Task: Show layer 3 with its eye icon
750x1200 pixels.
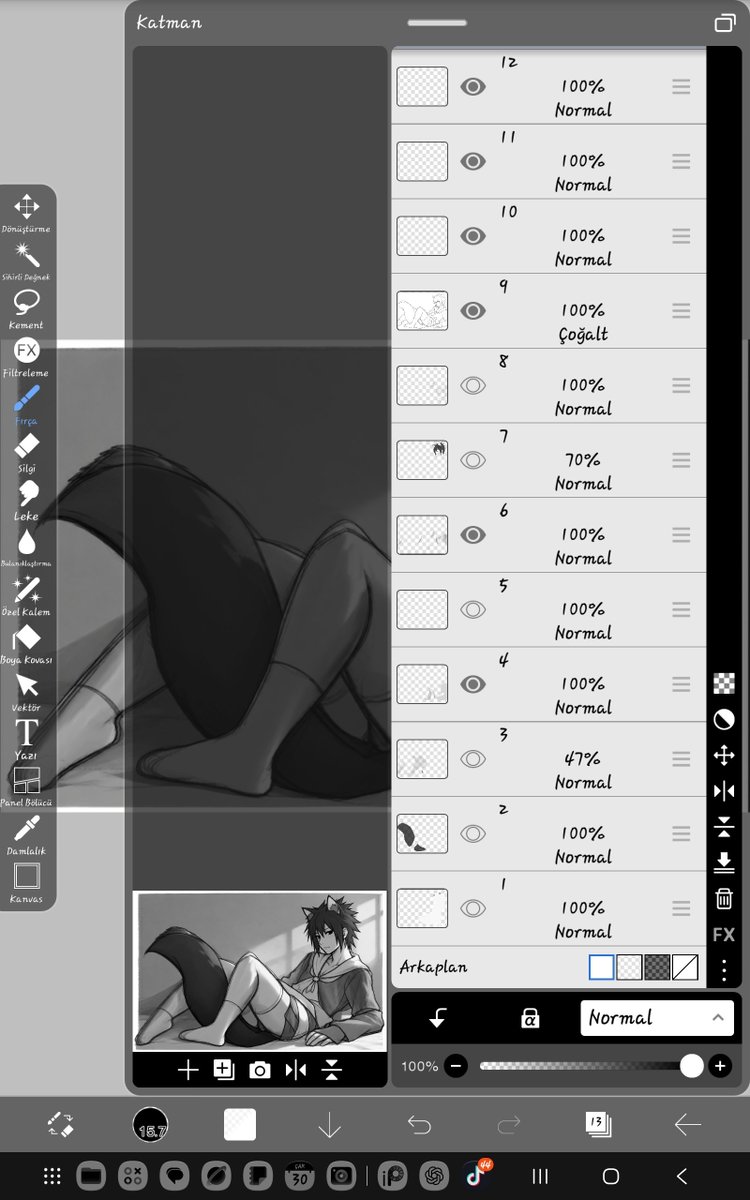Action: [473, 759]
